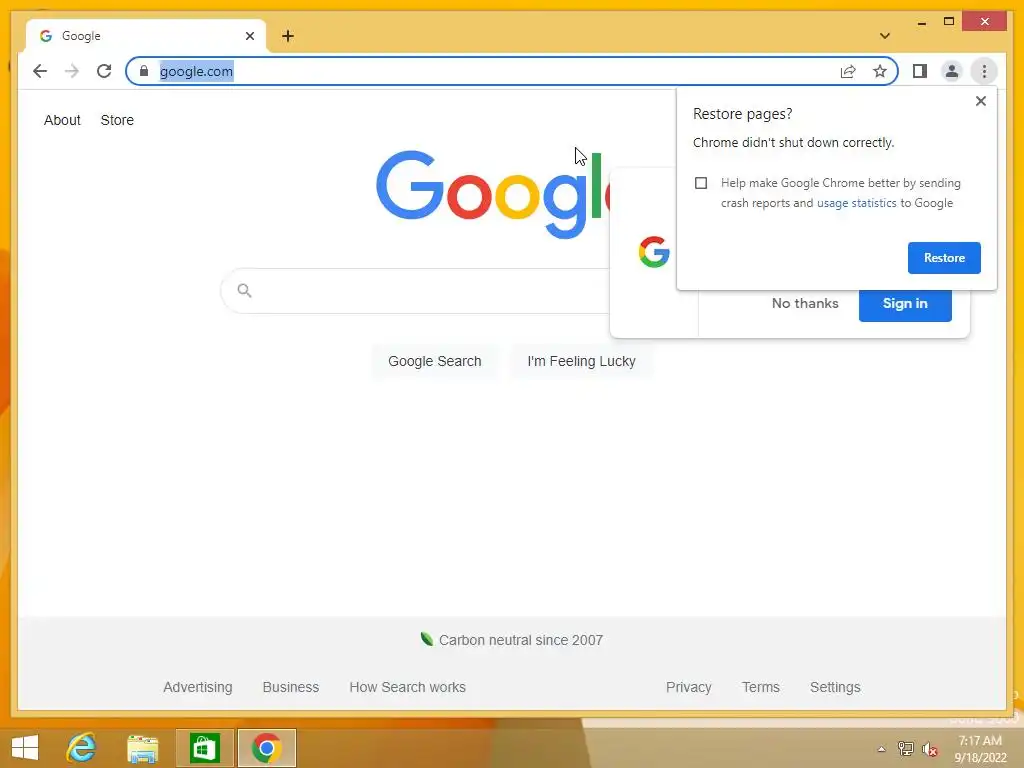This screenshot has width=1024, height=768.
Task: Show hidden system tray icons arrow
Action: pyautogui.click(x=881, y=749)
